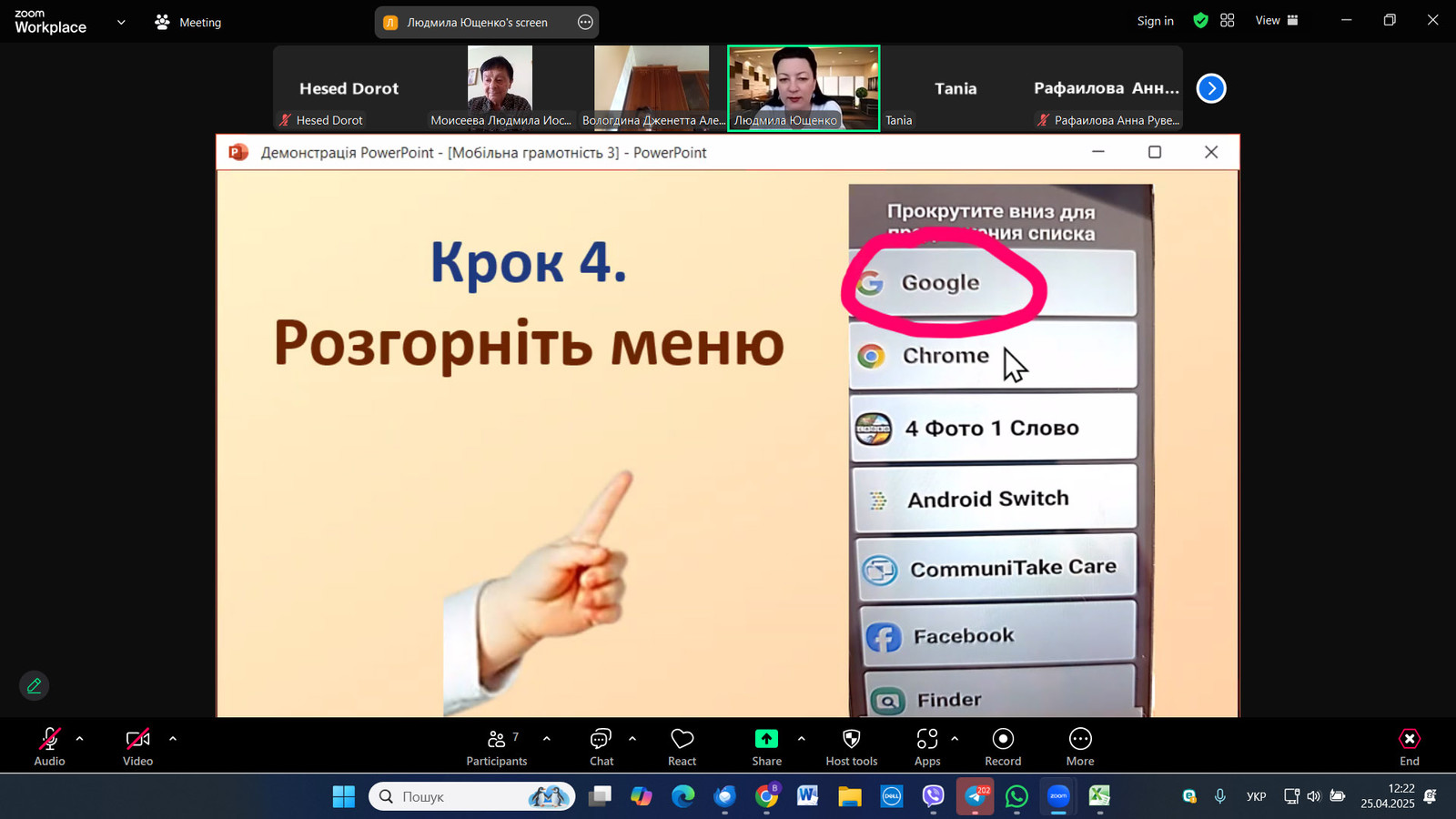Open Task View on the taskbar
This screenshot has width=1456, height=819.
pyautogui.click(x=600, y=796)
